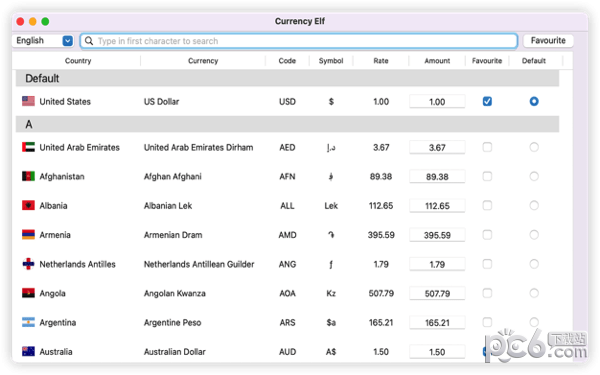Set Albania as the default

click(534, 205)
